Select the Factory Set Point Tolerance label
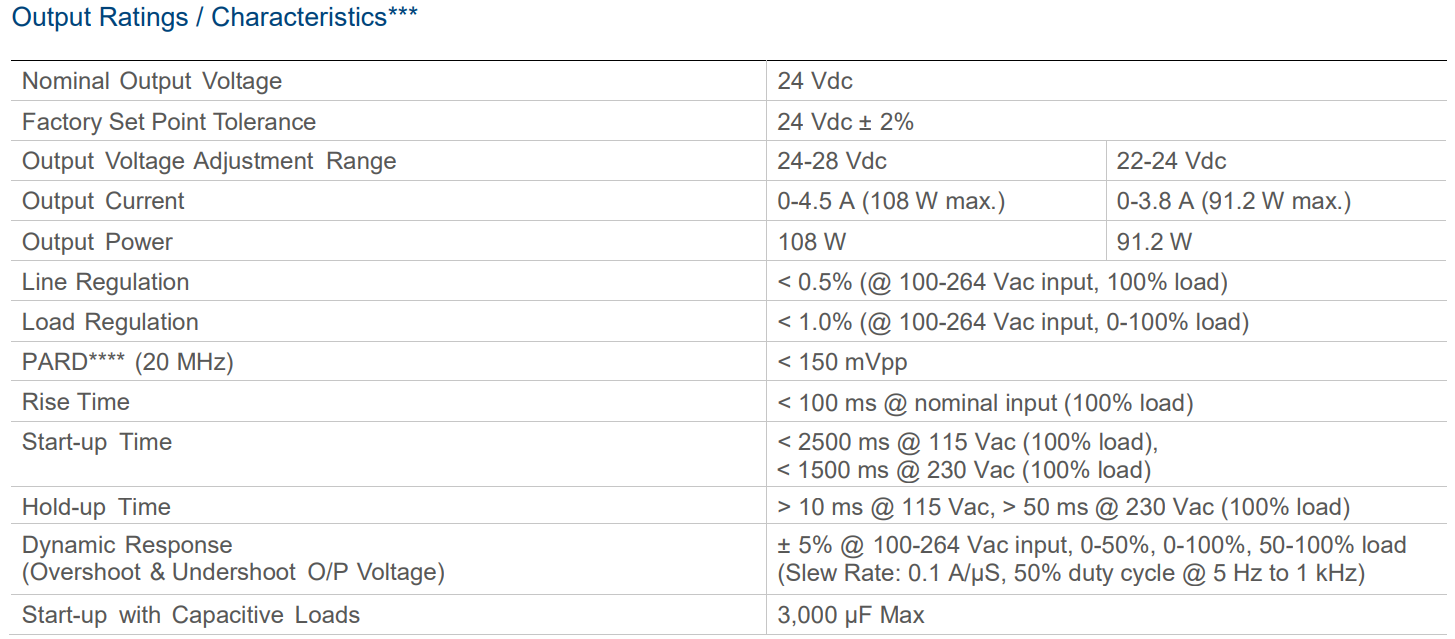Image resolution: width=1455 pixels, height=639 pixels. pos(169,122)
